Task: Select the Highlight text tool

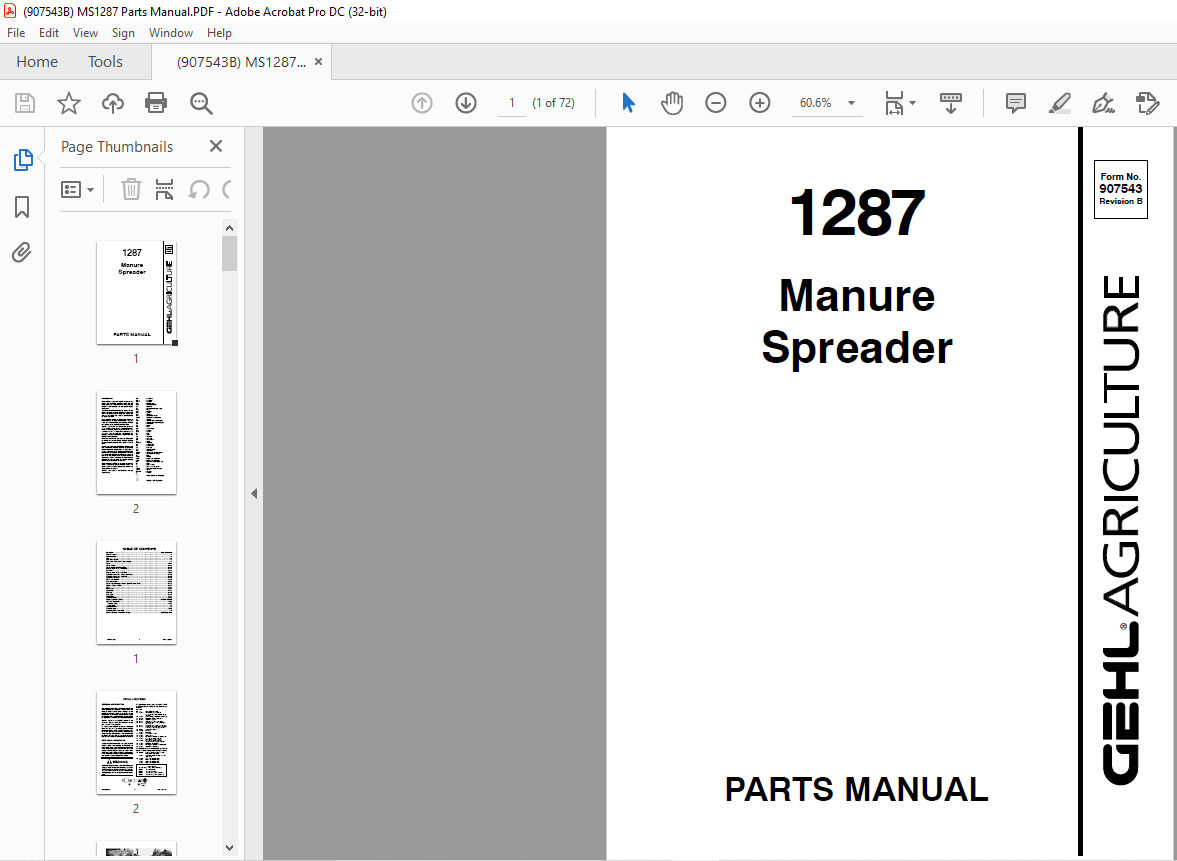Action: pyautogui.click(x=1059, y=103)
